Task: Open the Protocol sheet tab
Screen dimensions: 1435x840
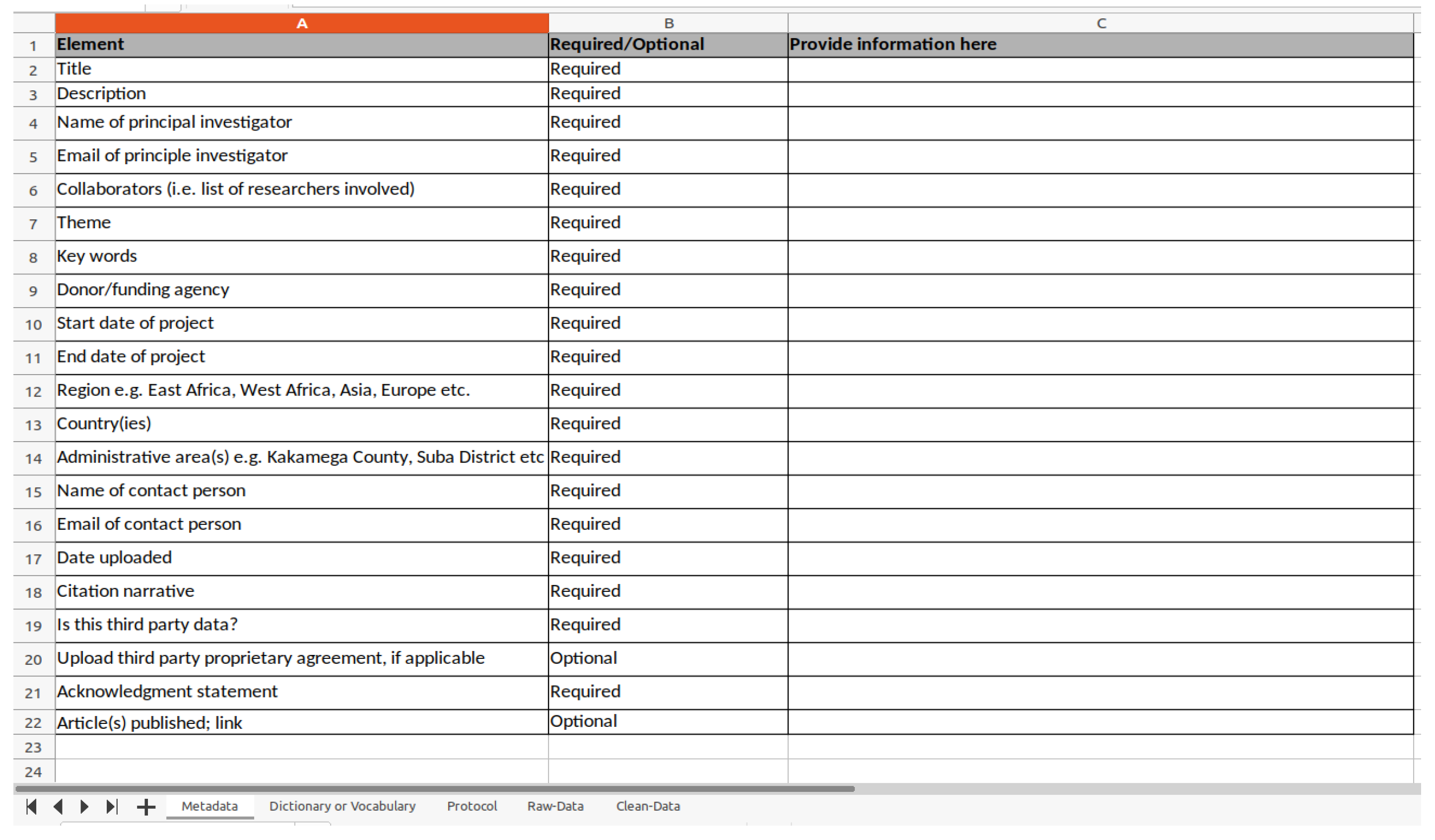Action: (472, 806)
